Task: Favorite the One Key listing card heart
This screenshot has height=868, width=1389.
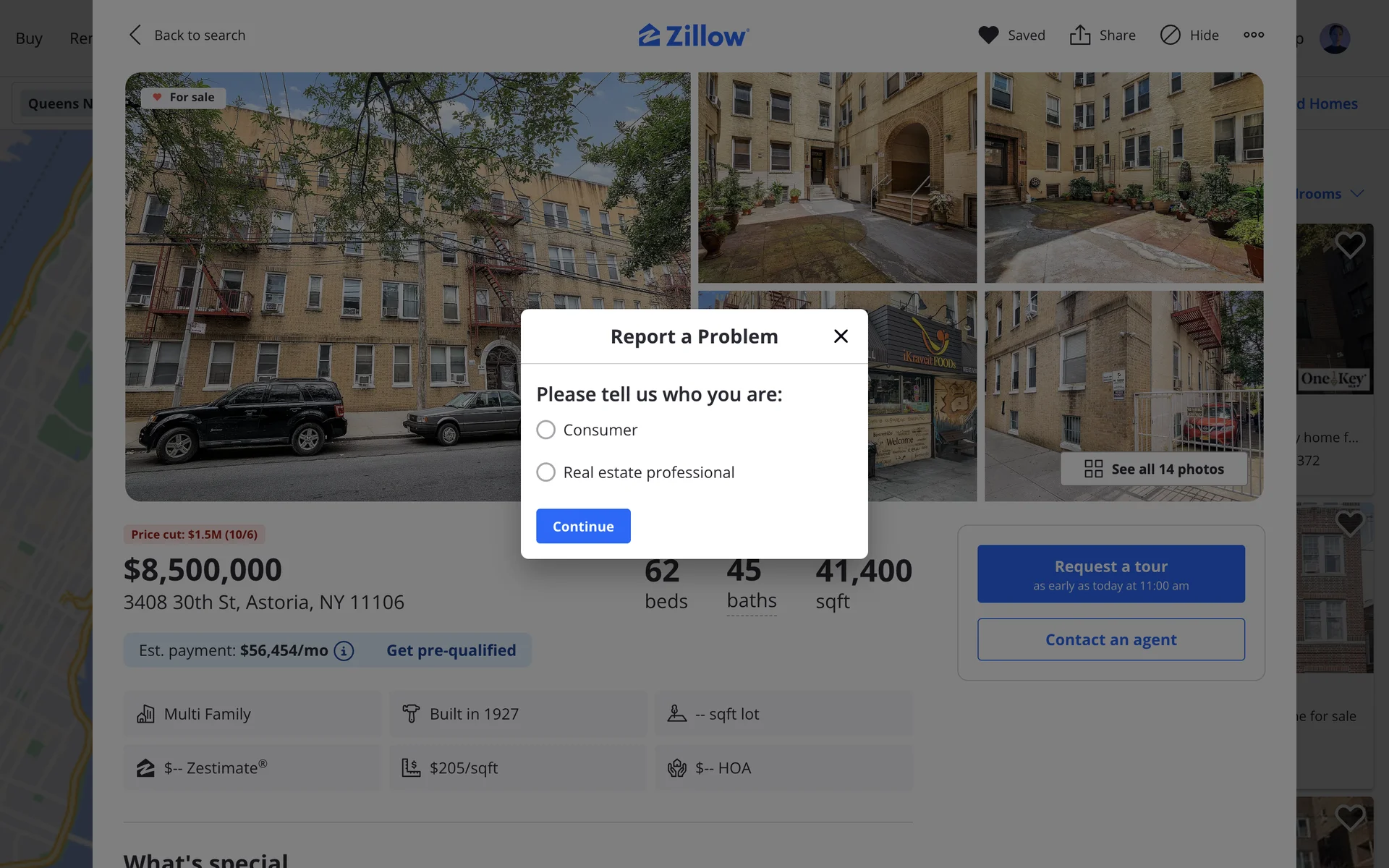Action: pos(1350,245)
